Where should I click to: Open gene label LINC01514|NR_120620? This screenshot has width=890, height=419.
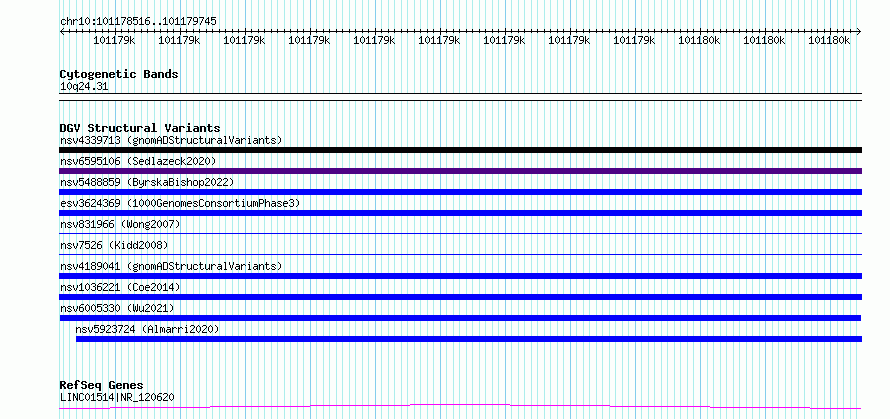click(117, 397)
